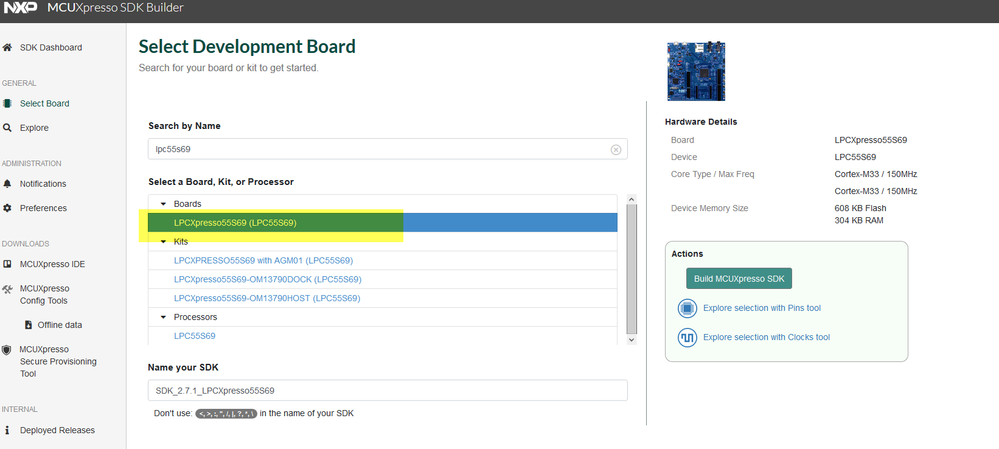Click the Pins tool icon

pyautogui.click(x=687, y=309)
